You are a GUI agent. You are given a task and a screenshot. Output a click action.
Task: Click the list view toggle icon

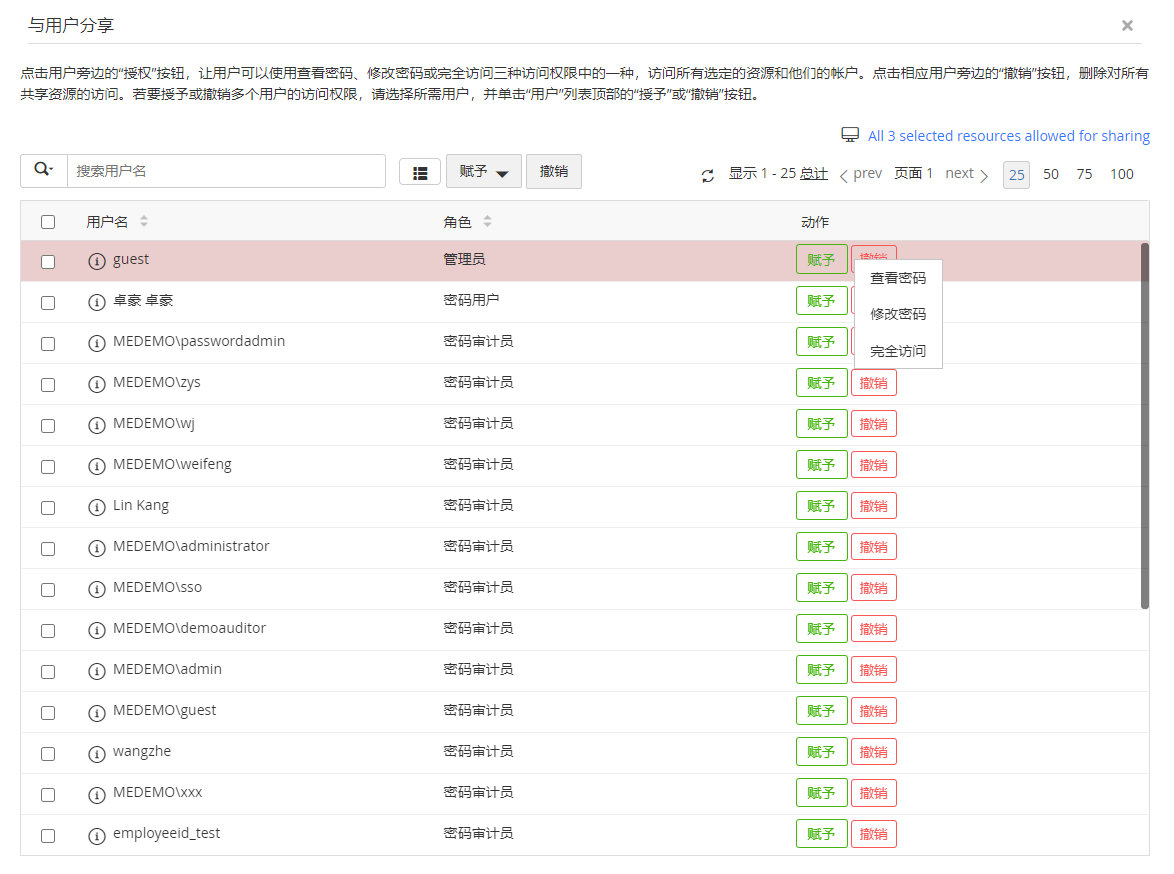(420, 172)
